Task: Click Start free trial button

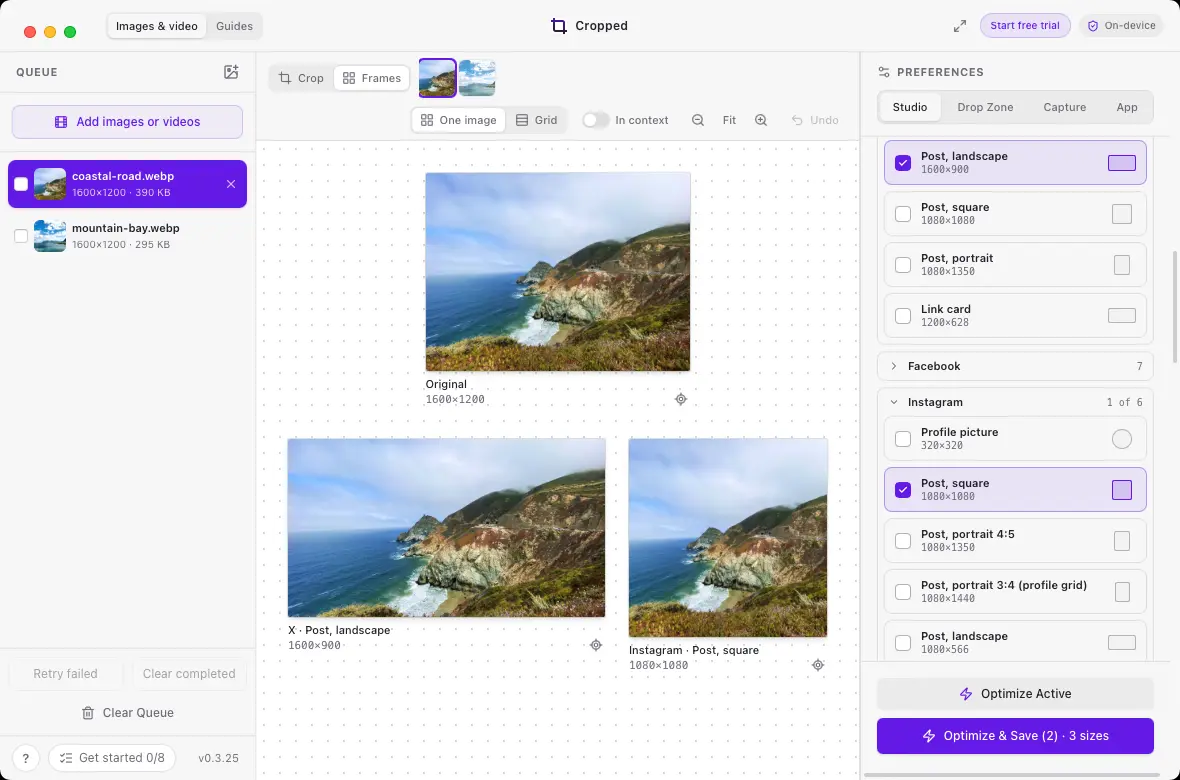Action: (1024, 26)
